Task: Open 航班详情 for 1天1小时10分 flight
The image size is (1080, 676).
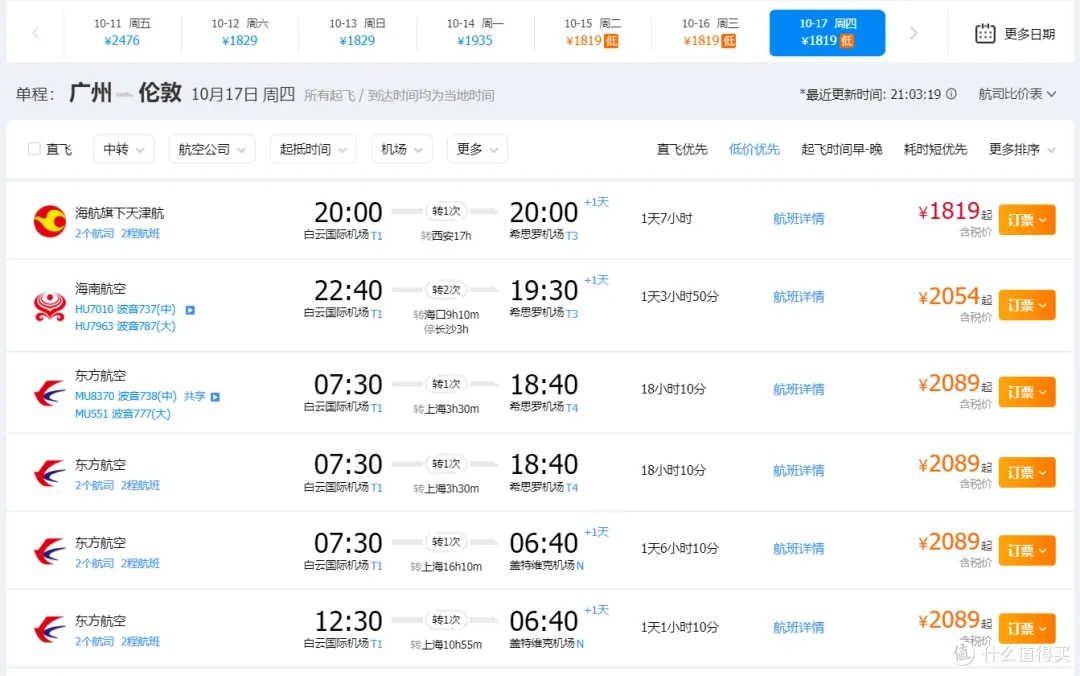Action: pyautogui.click(x=798, y=628)
